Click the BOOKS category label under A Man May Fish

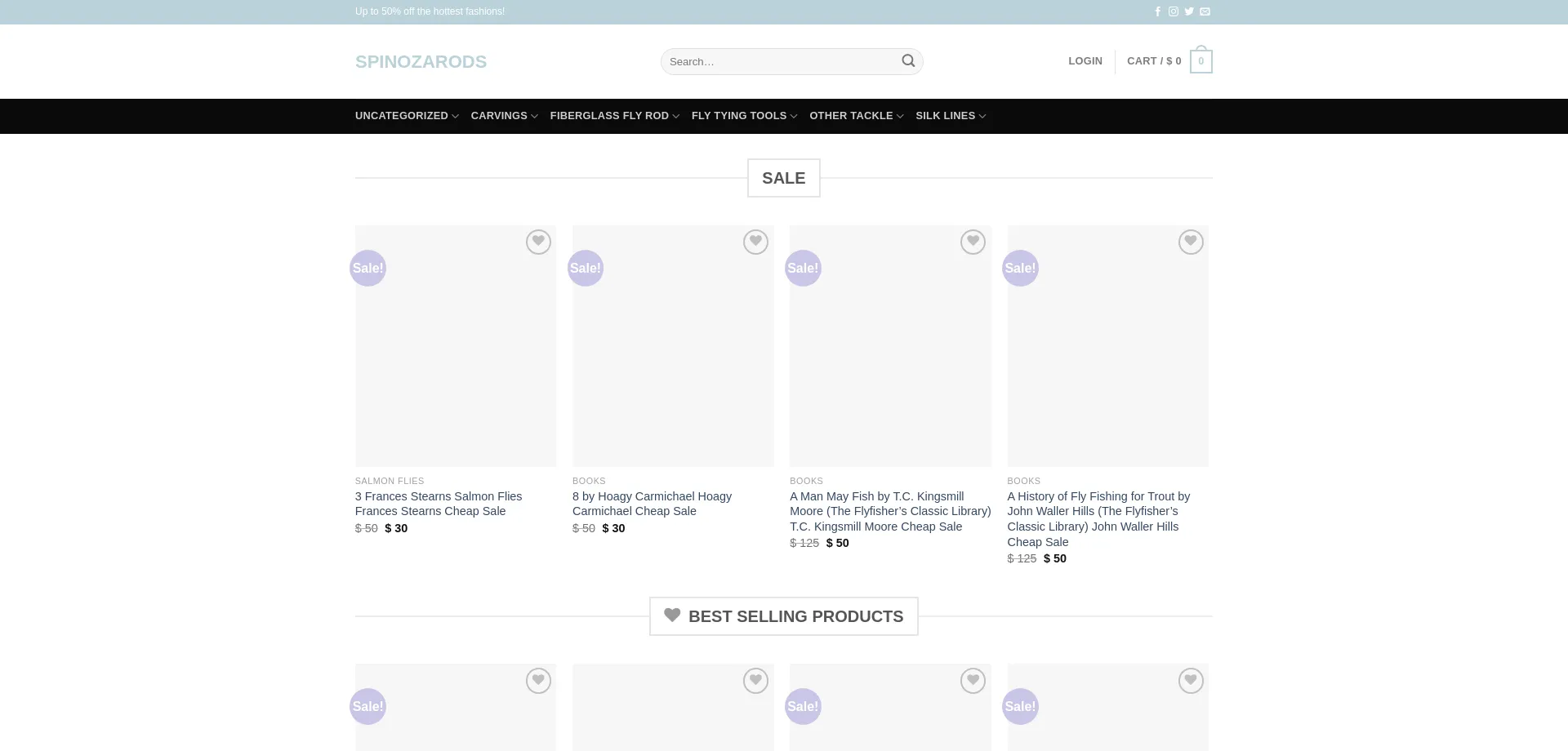(x=806, y=481)
